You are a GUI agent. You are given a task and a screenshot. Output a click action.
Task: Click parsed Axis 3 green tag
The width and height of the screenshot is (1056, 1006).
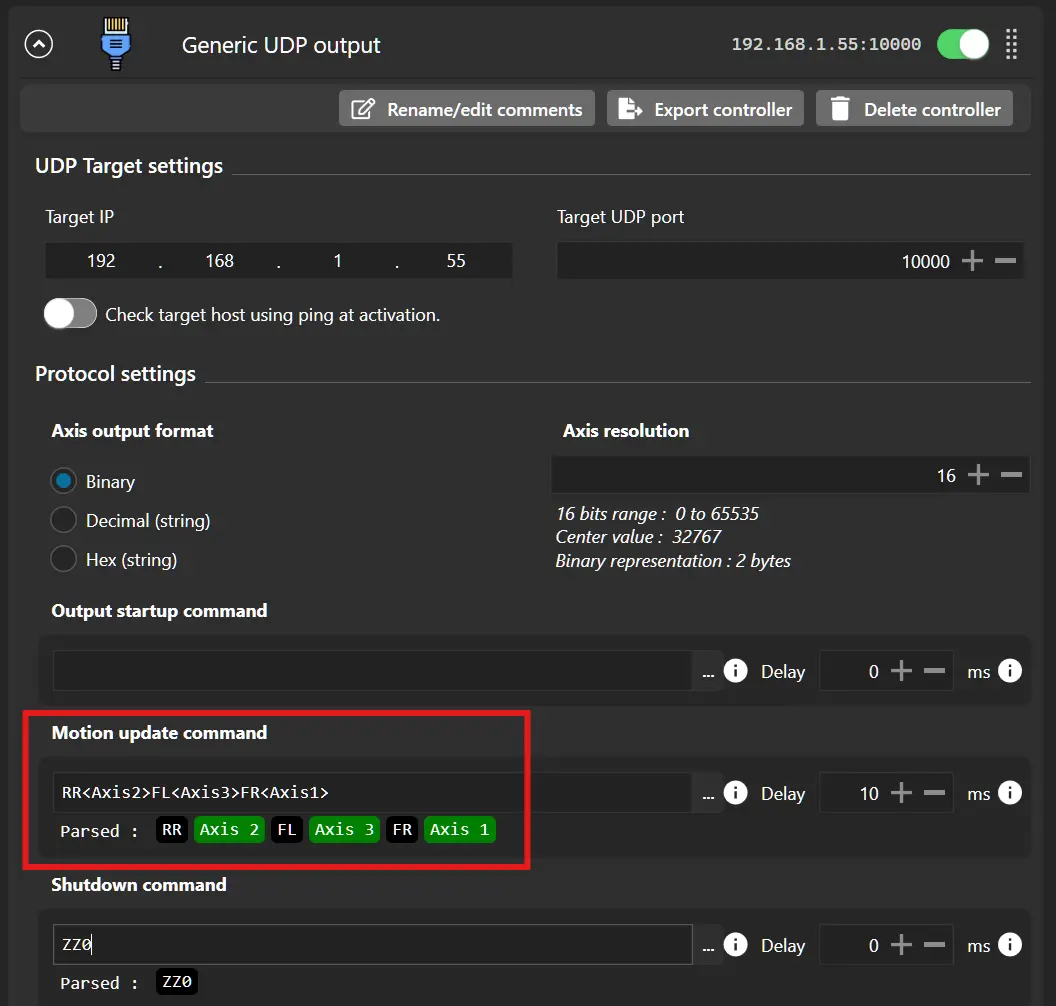pyautogui.click(x=344, y=830)
